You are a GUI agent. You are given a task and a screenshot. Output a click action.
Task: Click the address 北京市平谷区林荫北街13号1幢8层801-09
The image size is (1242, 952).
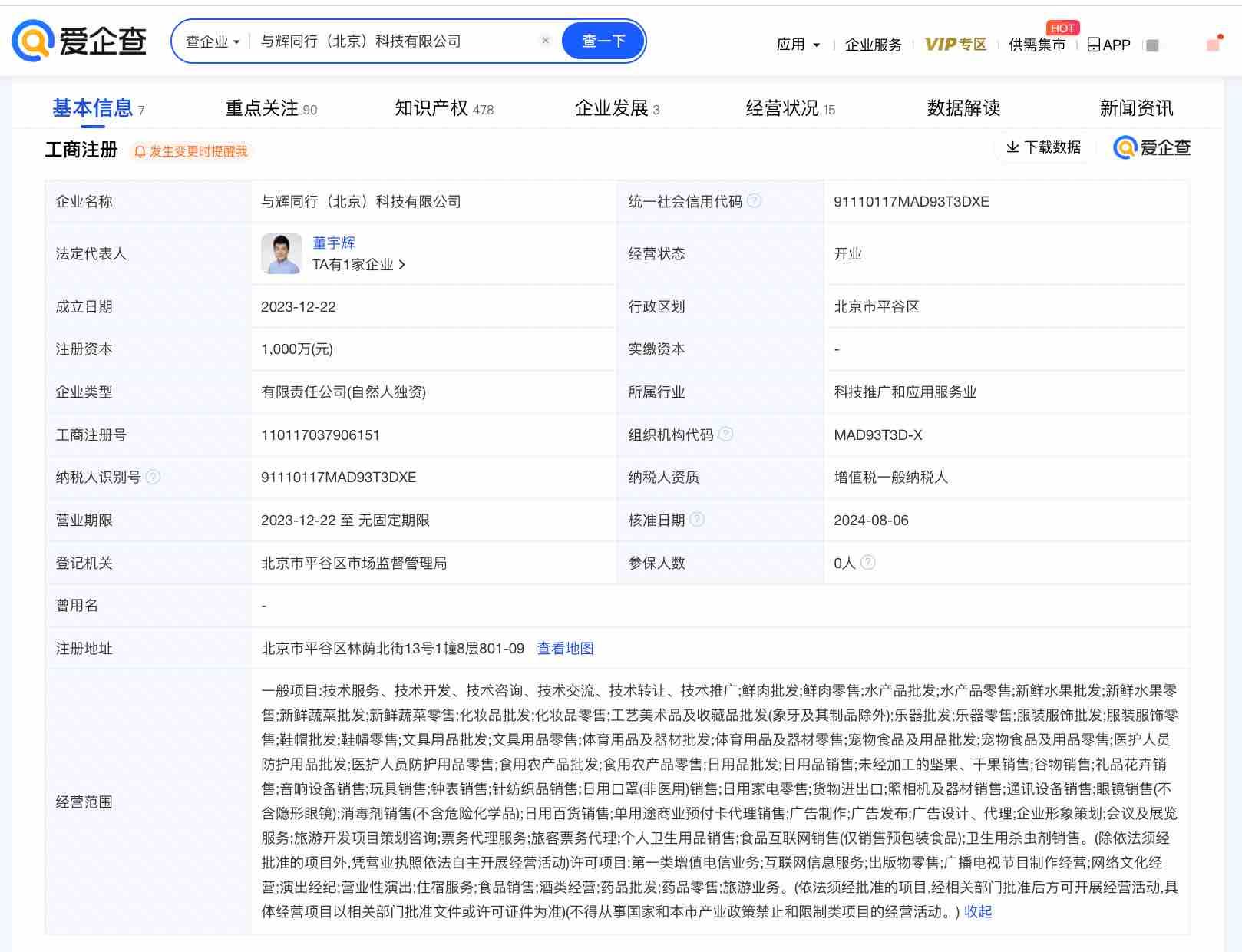[393, 649]
